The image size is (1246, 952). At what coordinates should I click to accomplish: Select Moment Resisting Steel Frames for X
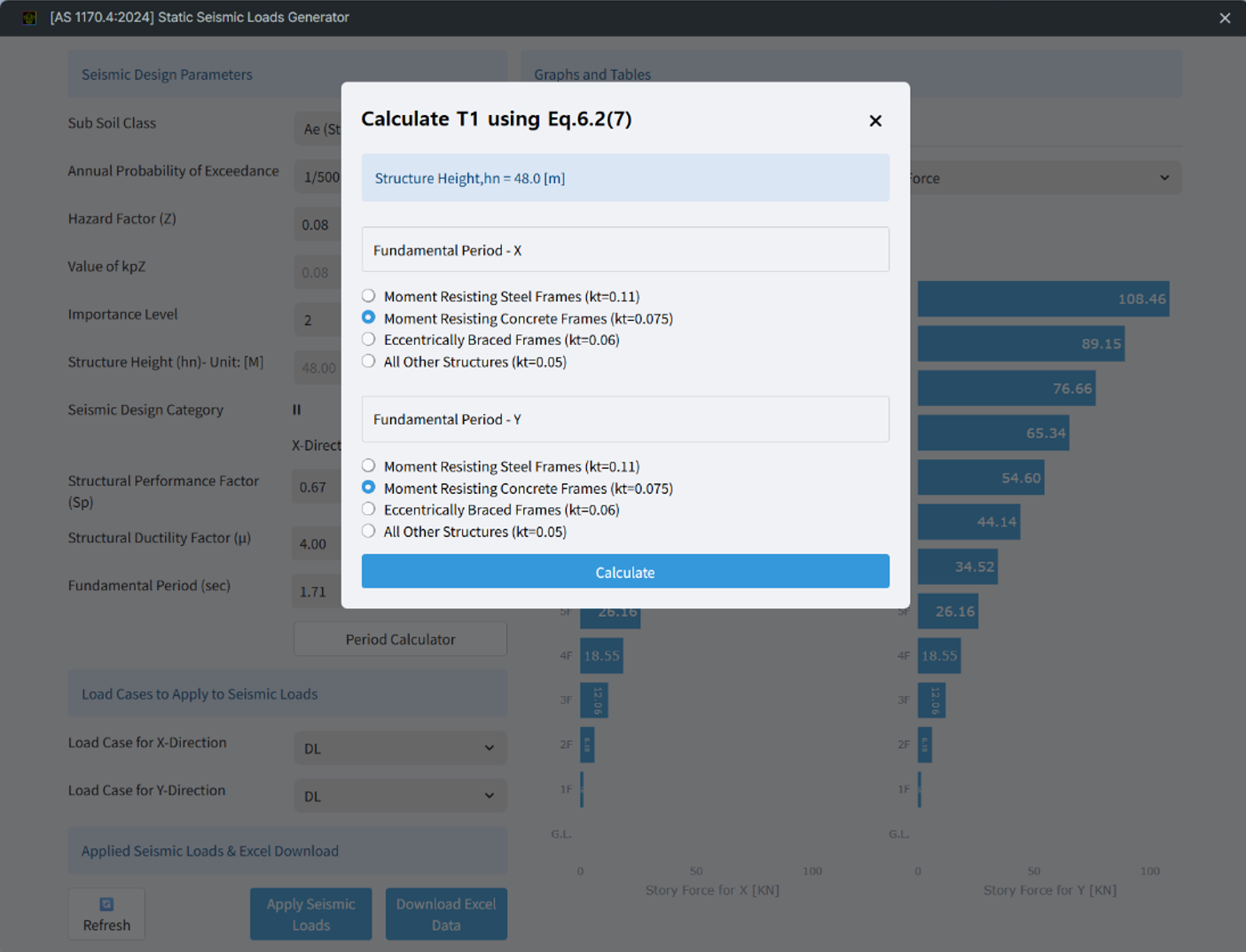pos(369,296)
